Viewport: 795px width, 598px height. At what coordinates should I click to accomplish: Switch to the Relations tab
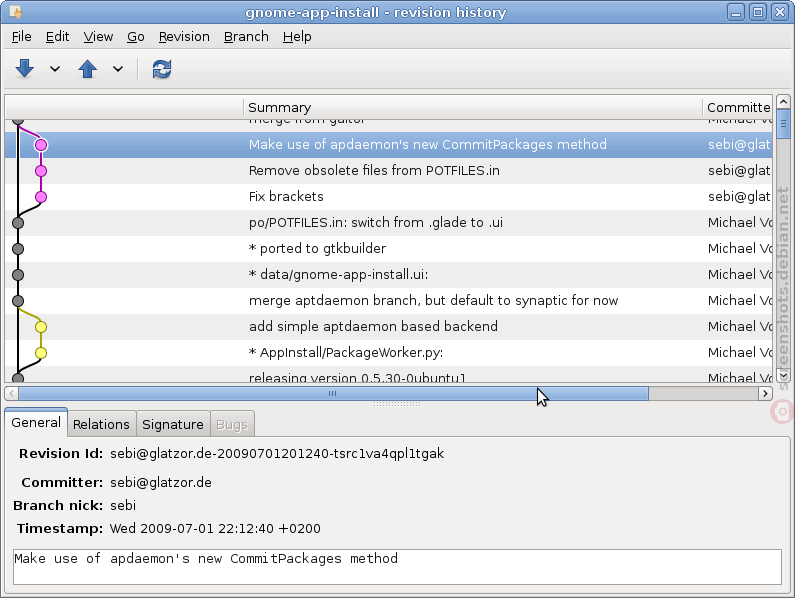pyautogui.click(x=101, y=424)
